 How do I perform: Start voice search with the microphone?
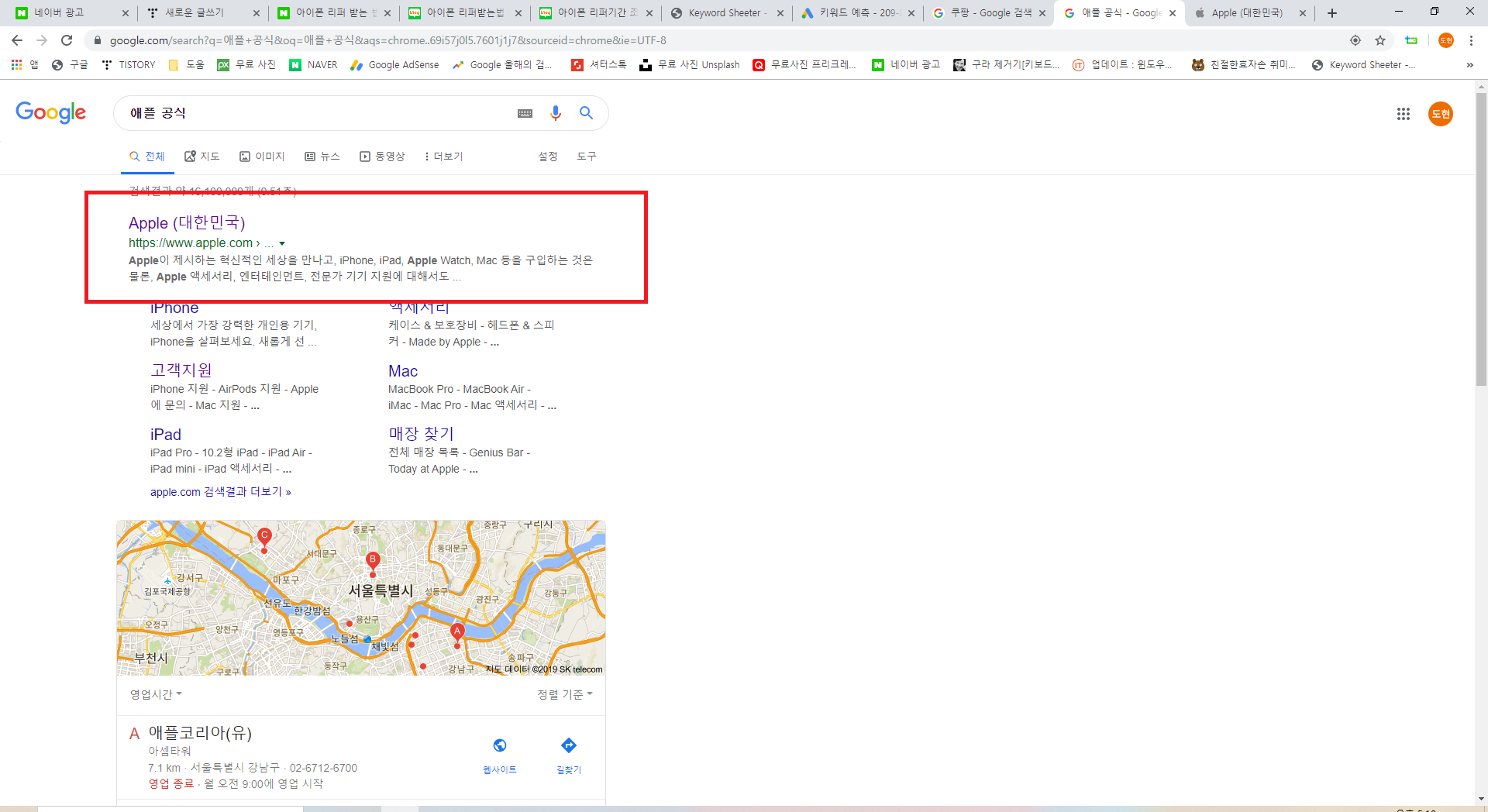click(x=556, y=113)
